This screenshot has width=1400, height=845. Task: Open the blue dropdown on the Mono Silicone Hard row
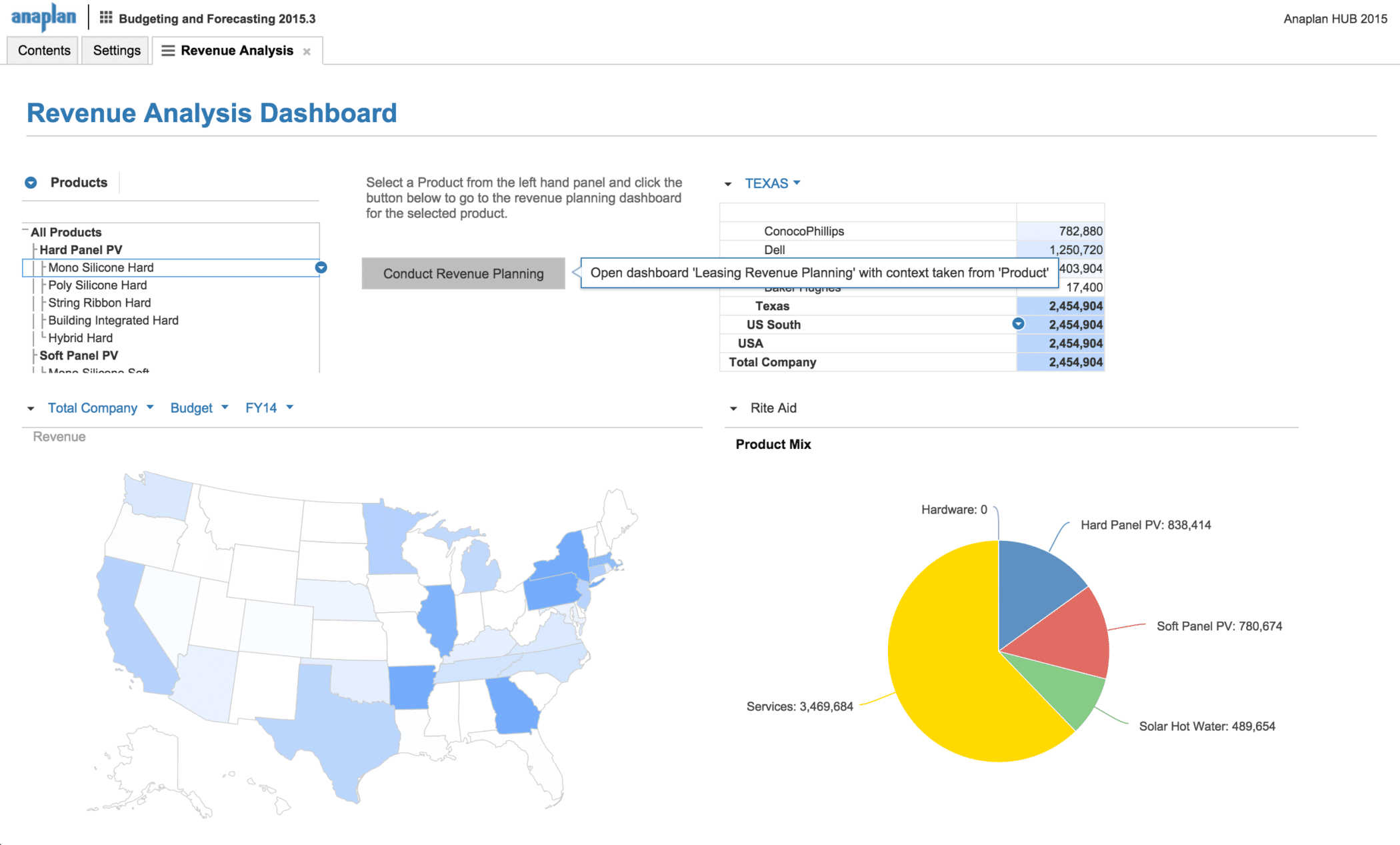321,267
